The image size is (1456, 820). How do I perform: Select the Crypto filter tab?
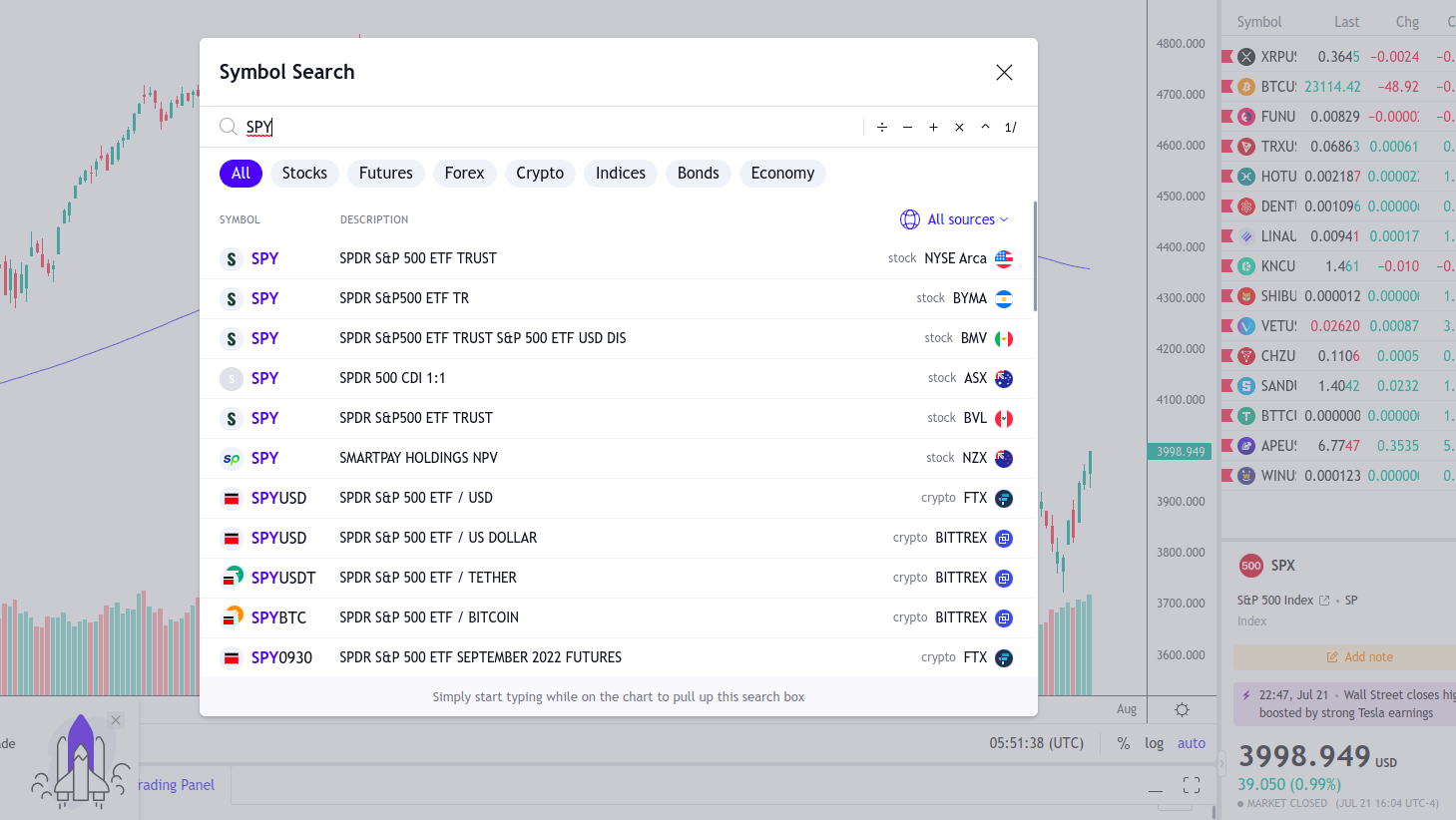(540, 174)
